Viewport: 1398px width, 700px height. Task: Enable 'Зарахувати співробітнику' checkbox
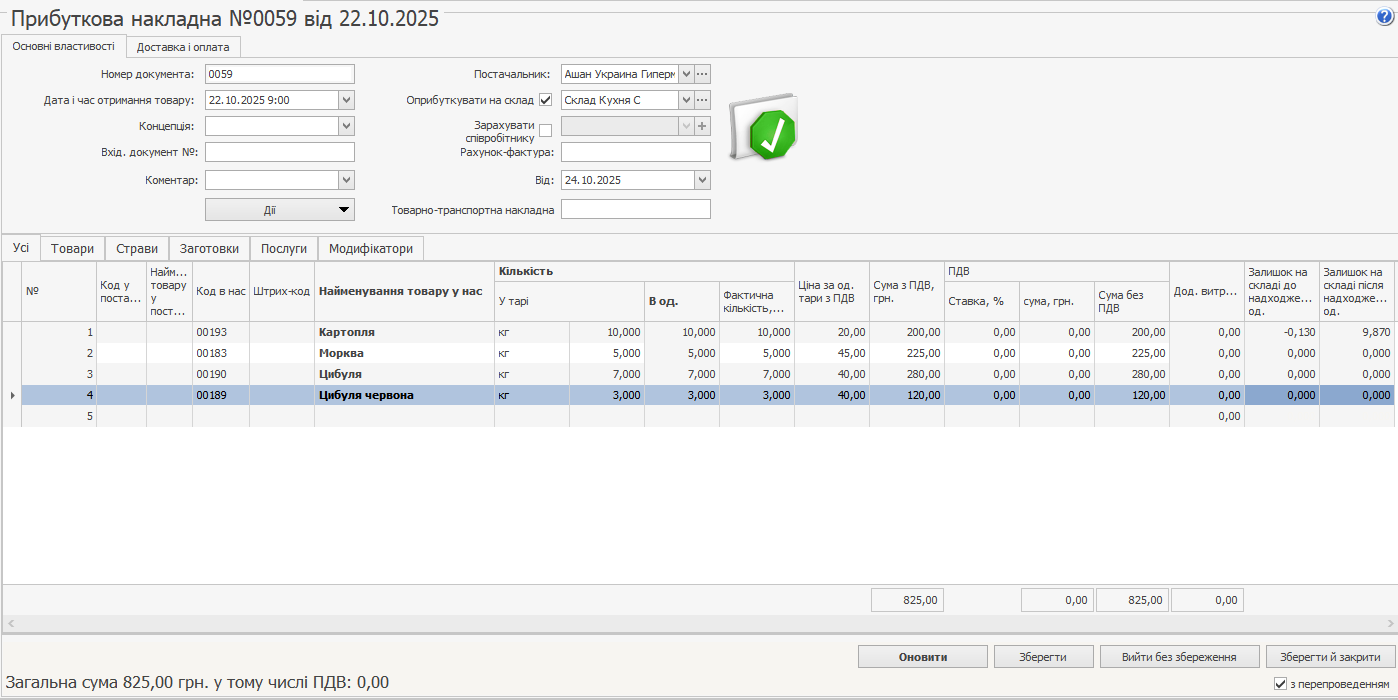(x=545, y=130)
